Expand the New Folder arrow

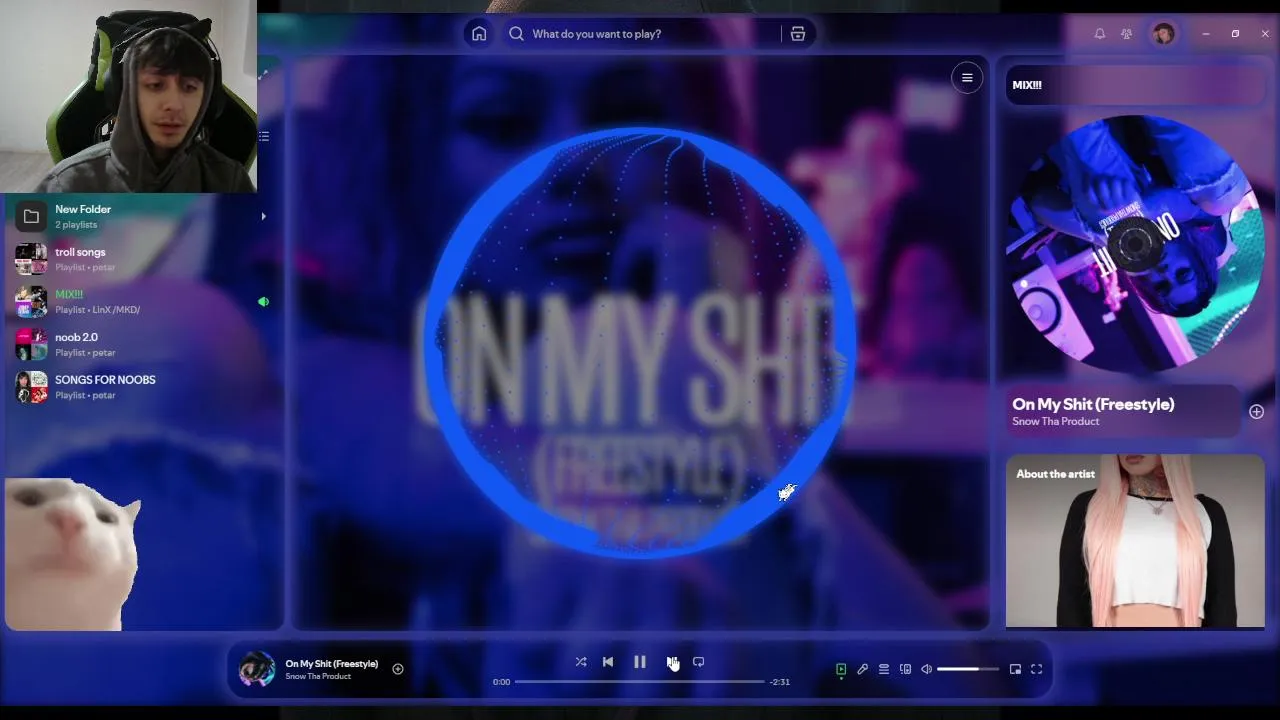[x=263, y=216]
